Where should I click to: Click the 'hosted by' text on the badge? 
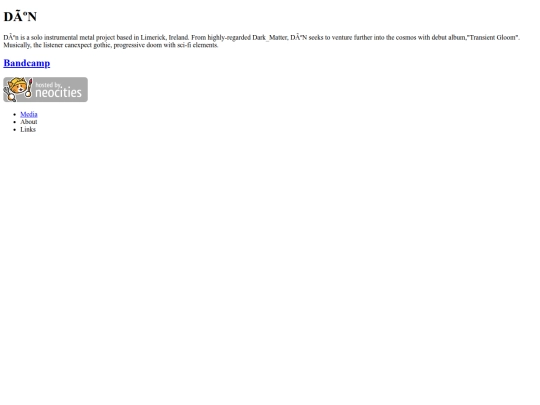[48, 85]
